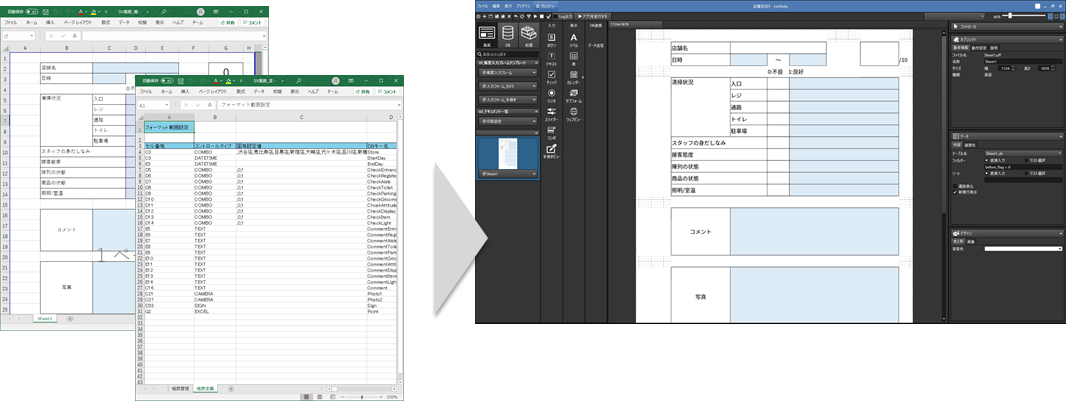The width and height of the screenshot is (1066, 401).
Task: Open the 数式 ribbon tab in front Excel
Action: click(x=239, y=91)
